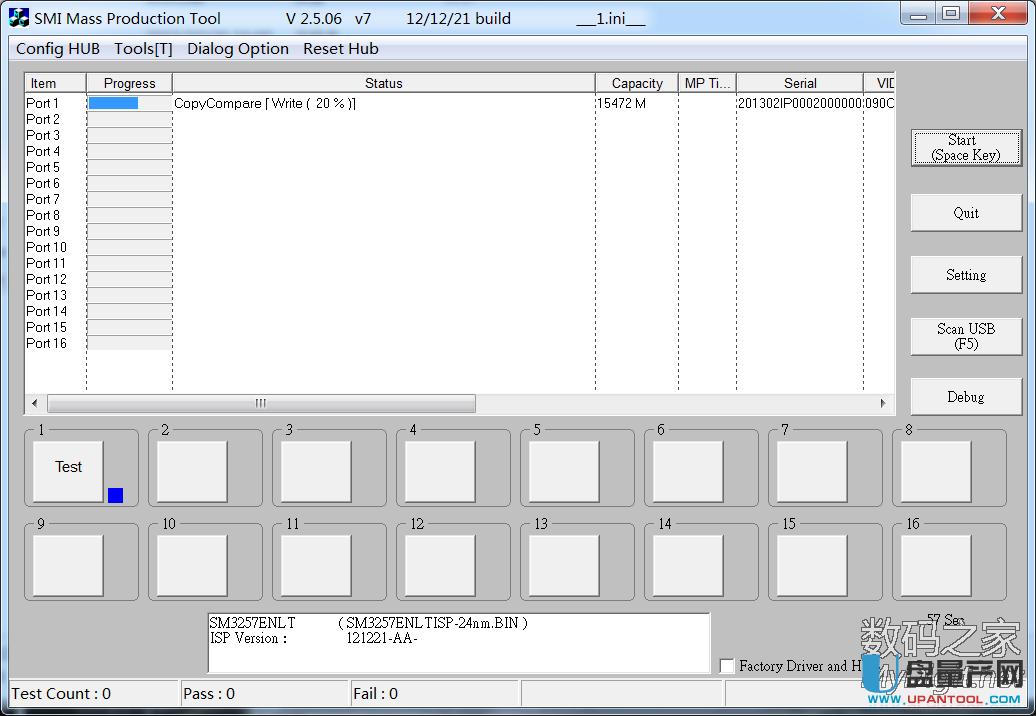The height and width of the screenshot is (716, 1036).
Task: Click the horizontal scrollbar right arrow
Action: tap(883, 403)
